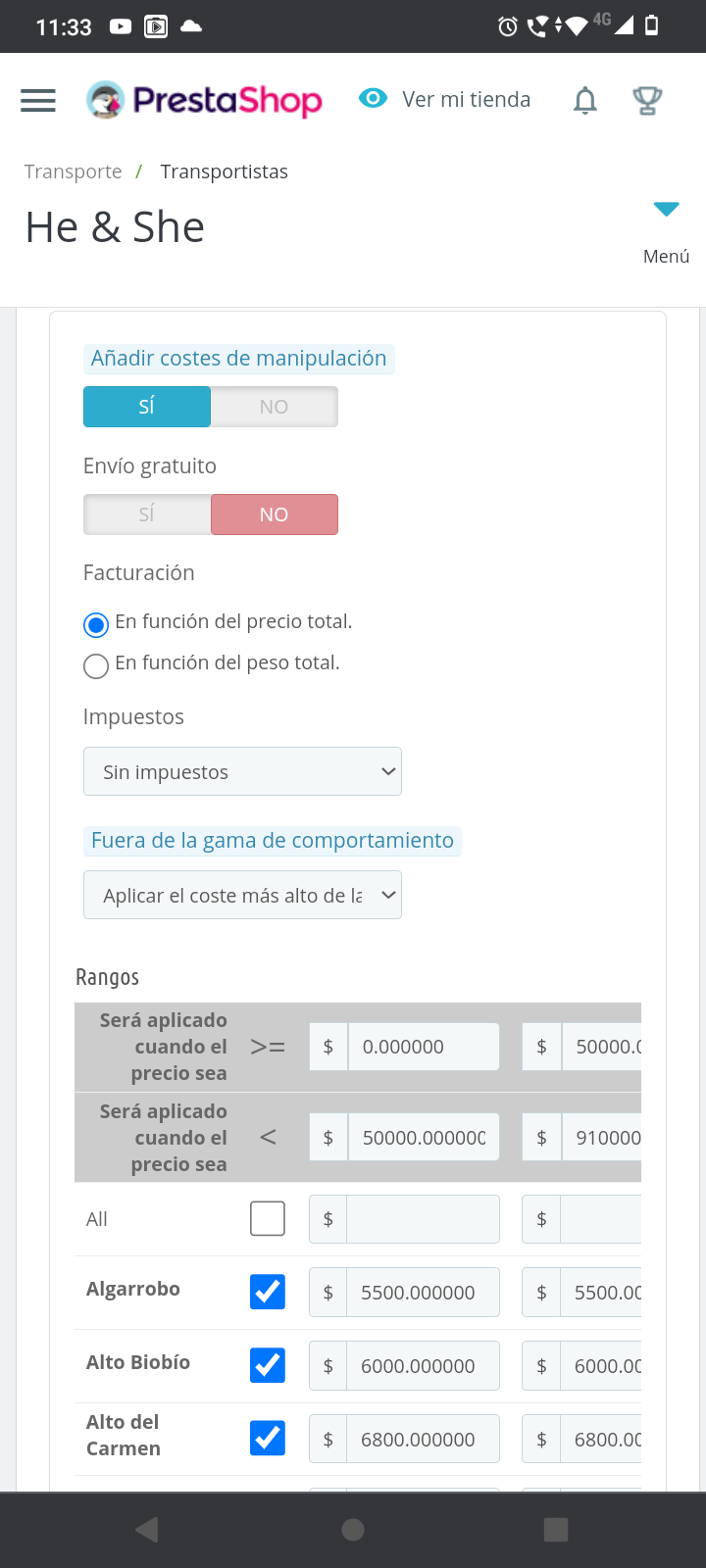
Task: Enable free shipping with SÍ
Action: (147, 514)
